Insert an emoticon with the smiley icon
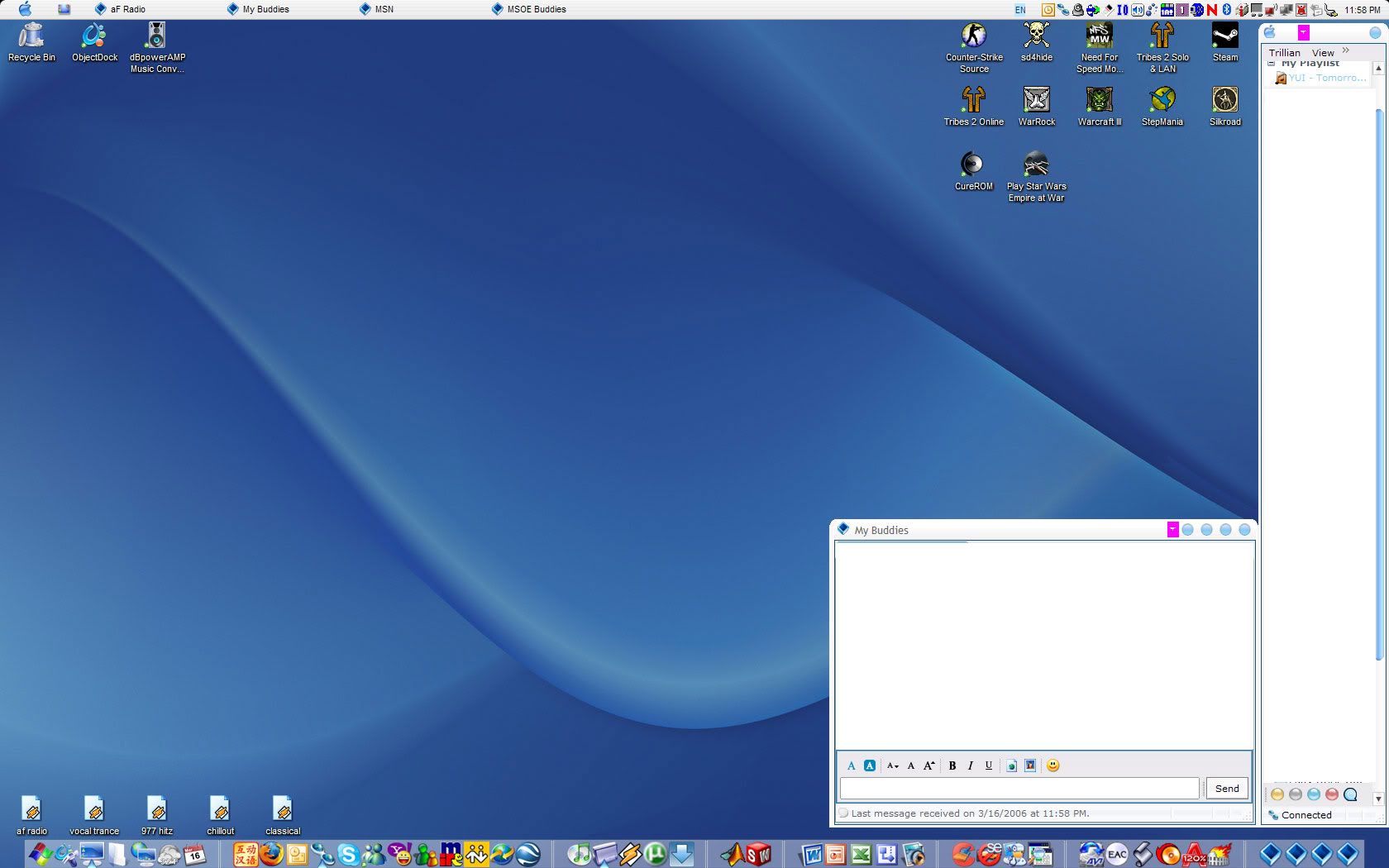The width and height of the screenshot is (1389, 868). (1052, 765)
